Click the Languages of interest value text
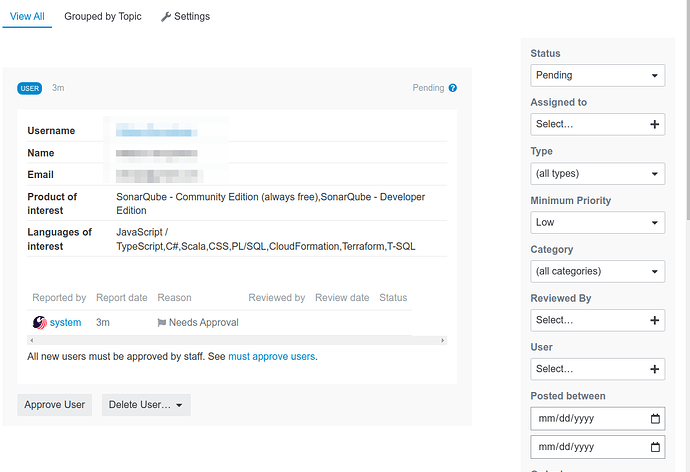Viewport: 690px width, 472px height. 265,239
